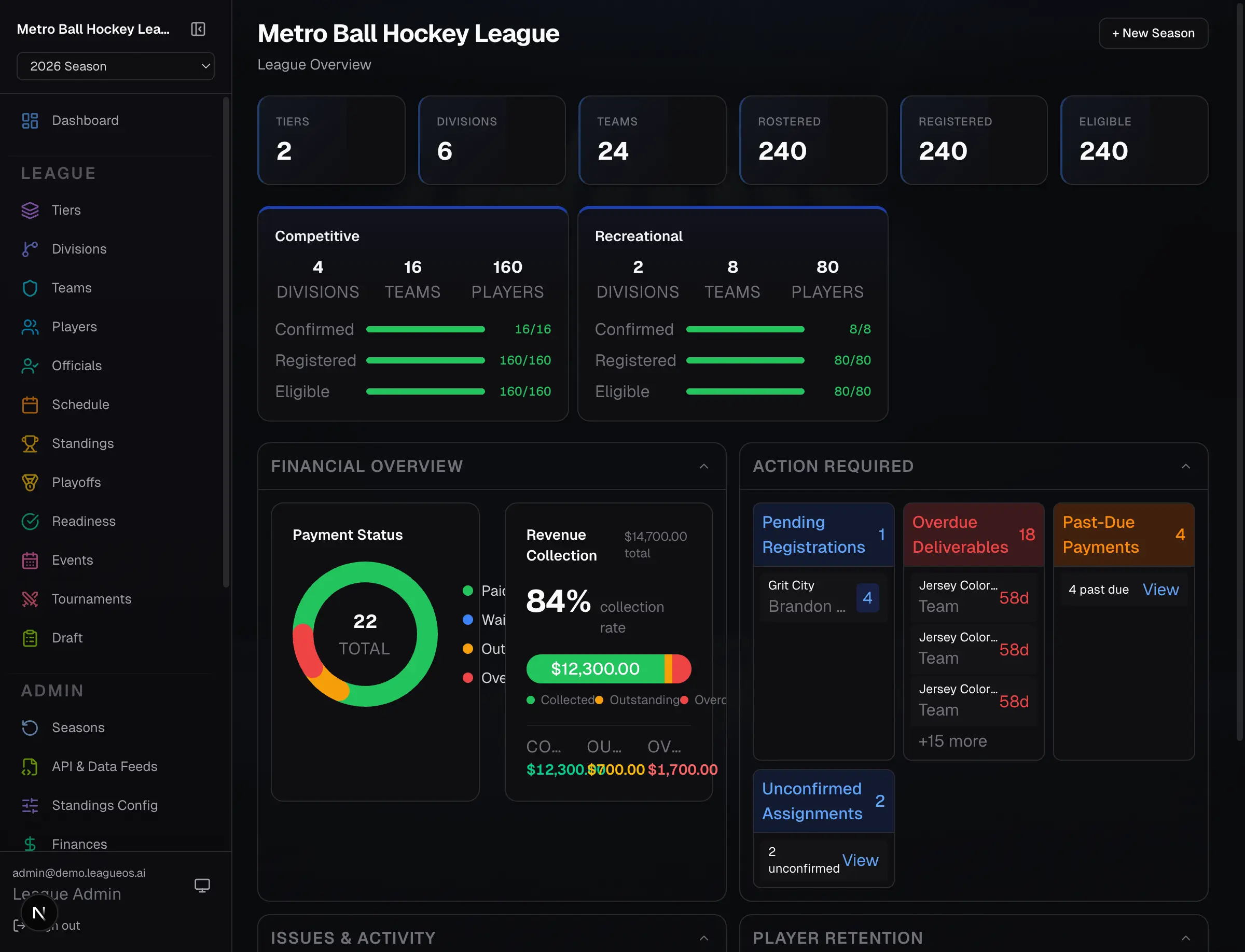Image resolution: width=1245 pixels, height=952 pixels.
Task: Click the Teams shield icon
Action: click(30, 288)
